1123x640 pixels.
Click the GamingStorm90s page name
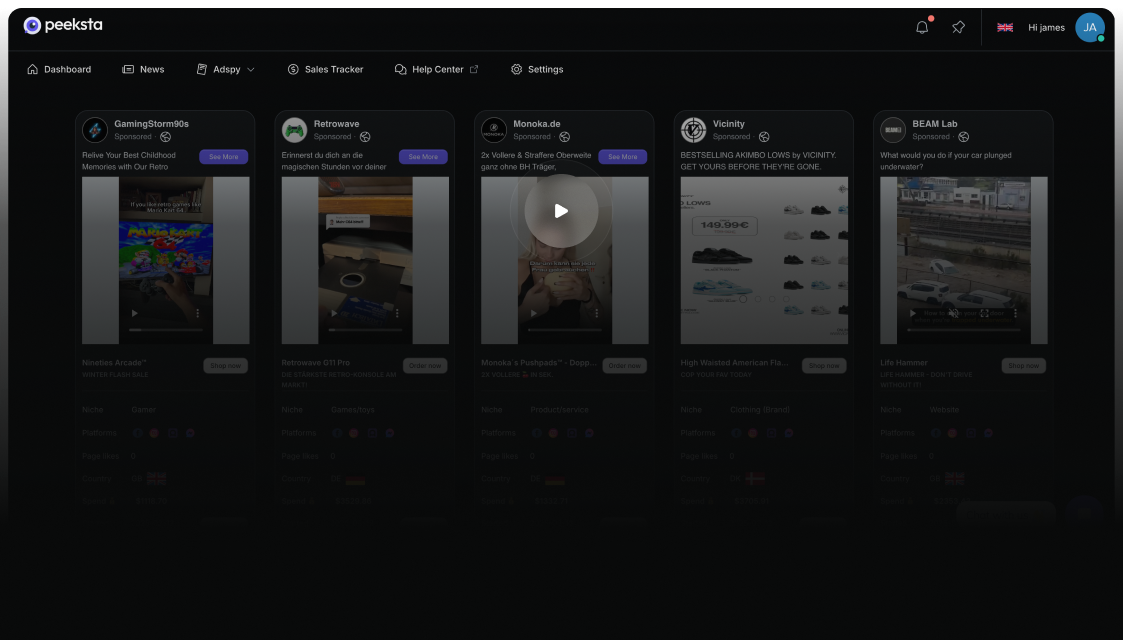(x=151, y=124)
